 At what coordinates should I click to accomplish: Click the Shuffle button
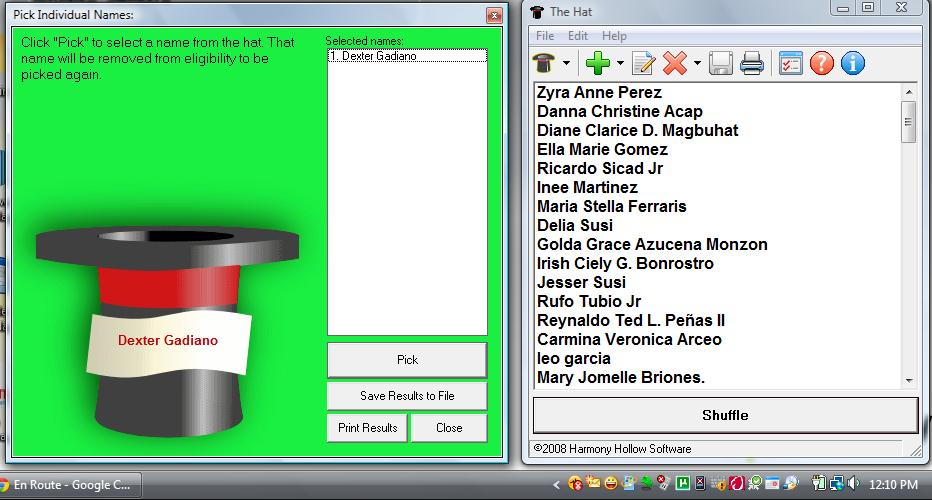point(725,415)
